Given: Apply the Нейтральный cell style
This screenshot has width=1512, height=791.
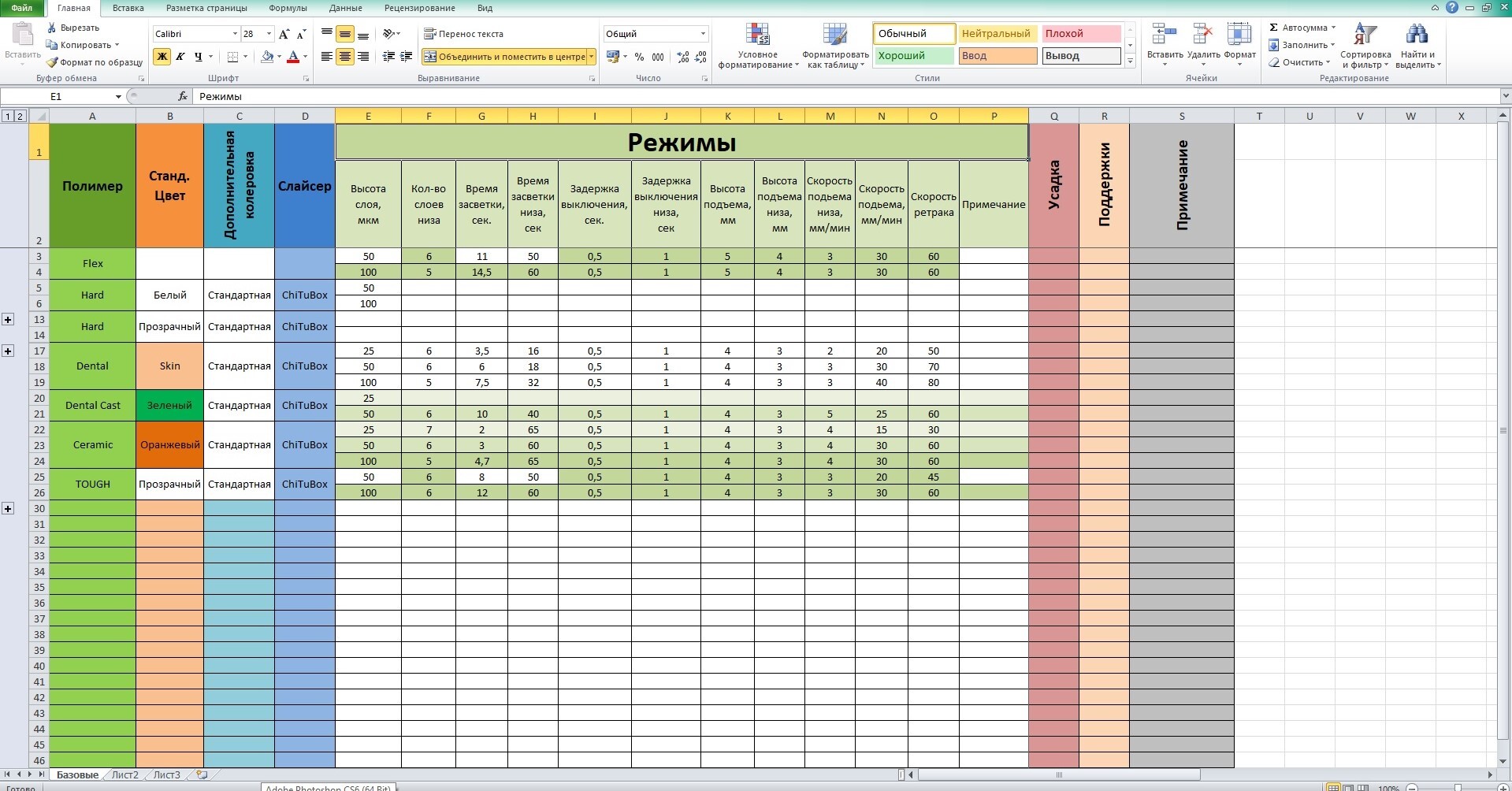Looking at the screenshot, I should pyautogui.click(x=996, y=34).
